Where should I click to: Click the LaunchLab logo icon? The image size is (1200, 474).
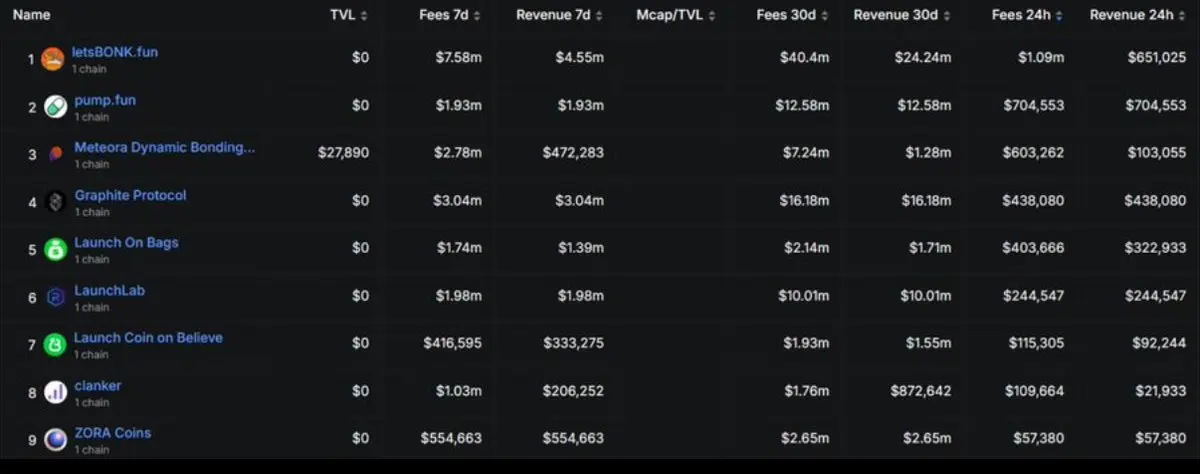pyautogui.click(x=56, y=297)
